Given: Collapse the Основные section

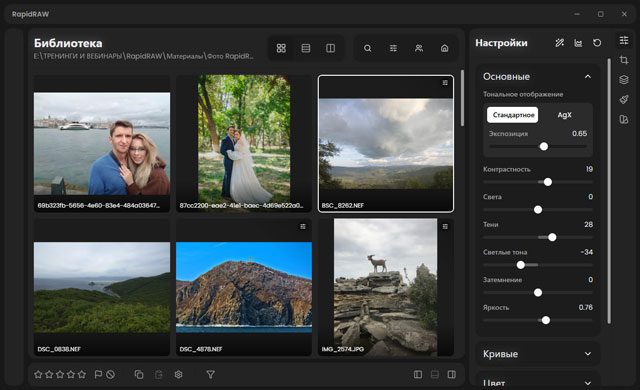Looking at the screenshot, I should coord(588,76).
